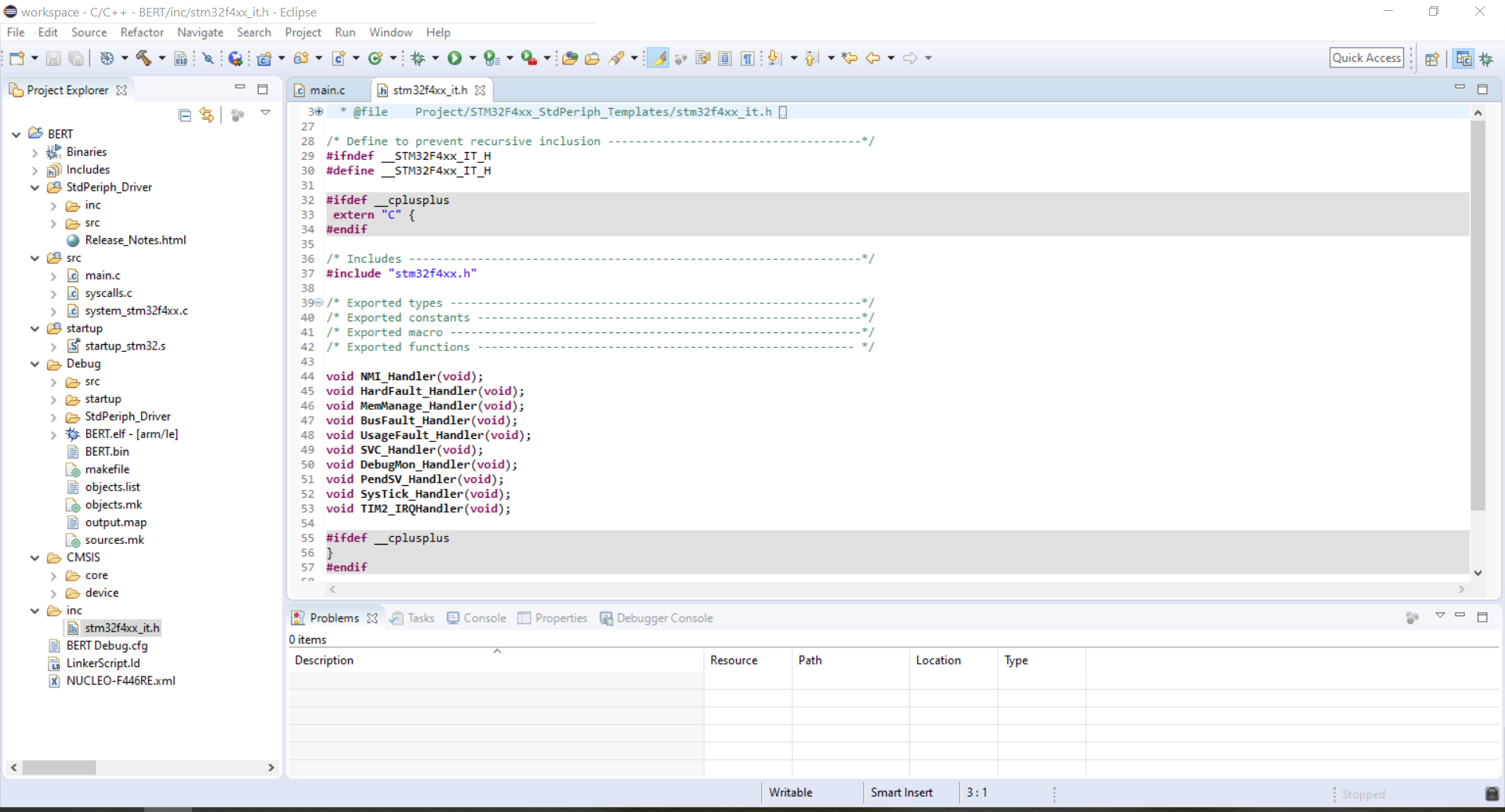
Task: Select LinkerScript.ld in the project tree
Action: click(103, 663)
